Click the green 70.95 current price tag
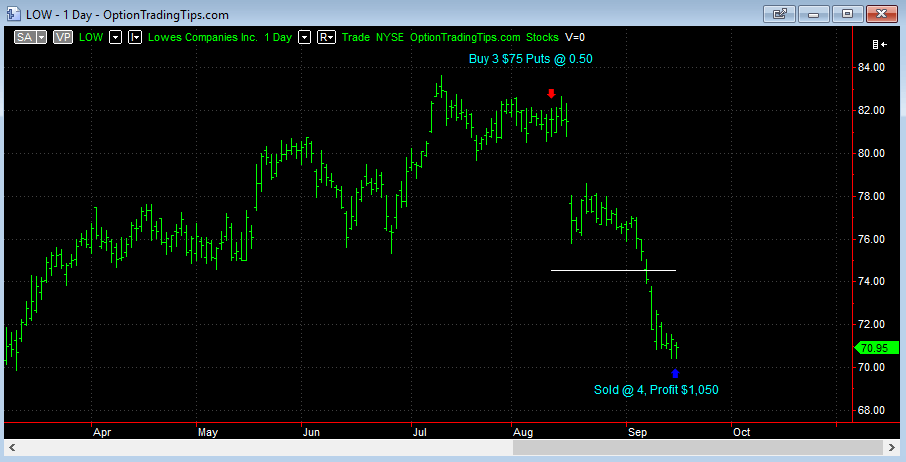Screen dimensions: 906x462 [x=876, y=348]
